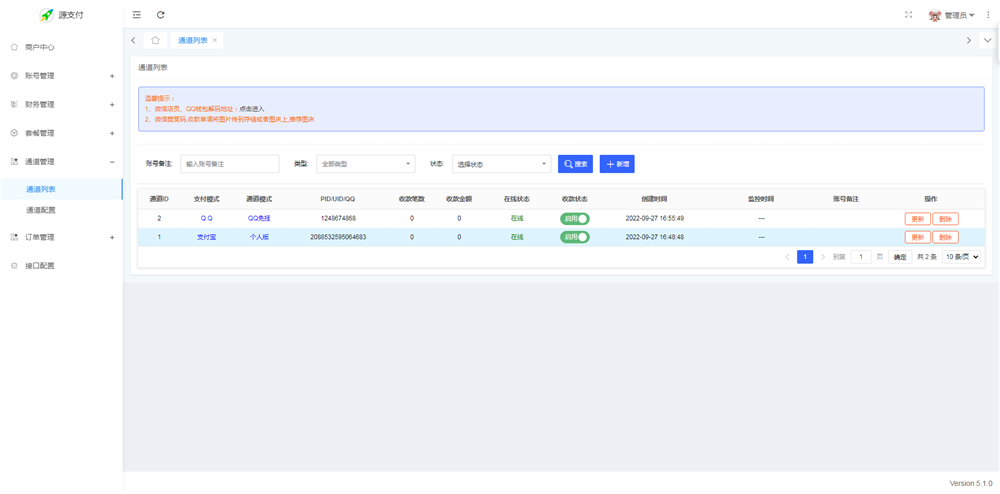Screen dimensions: 1000x494
Task: Open the 全部类型 type dropdown
Action: click(x=365, y=164)
